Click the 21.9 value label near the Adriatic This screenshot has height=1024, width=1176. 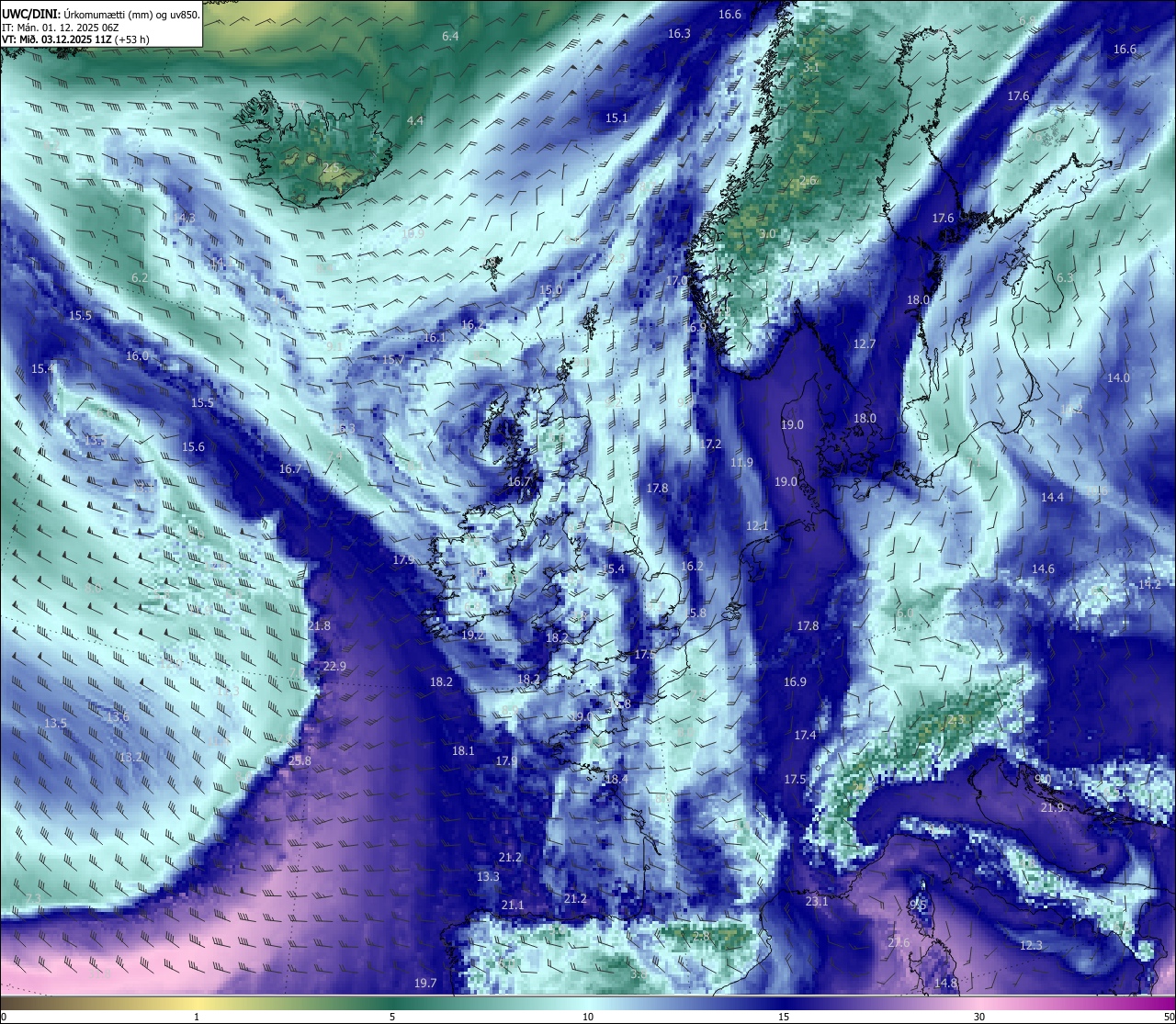pyautogui.click(x=1052, y=807)
